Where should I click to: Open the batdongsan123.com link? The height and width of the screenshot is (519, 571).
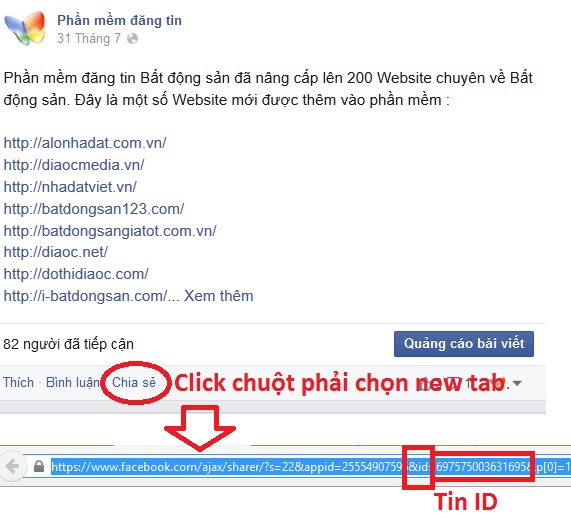tap(94, 209)
